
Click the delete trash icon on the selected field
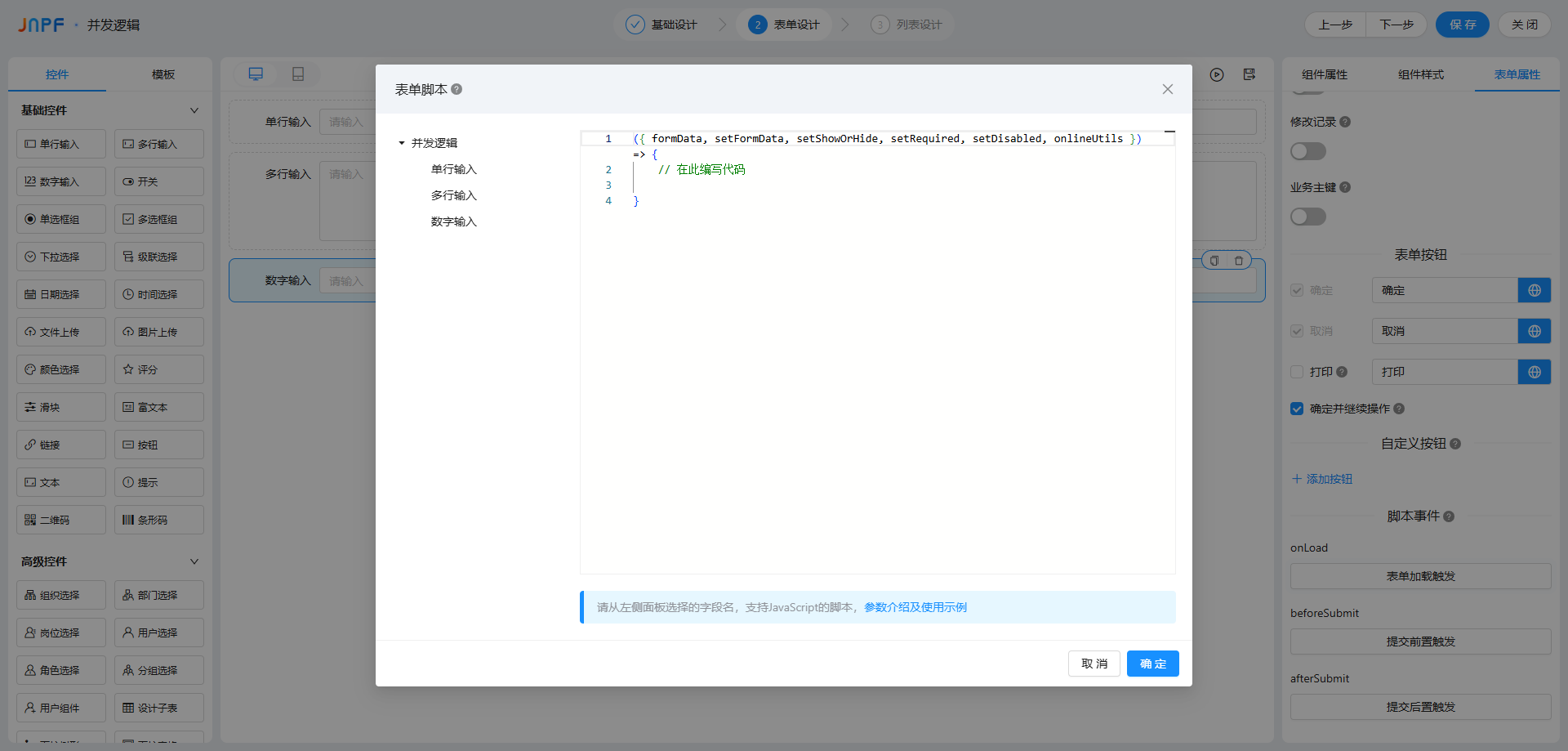click(1239, 261)
